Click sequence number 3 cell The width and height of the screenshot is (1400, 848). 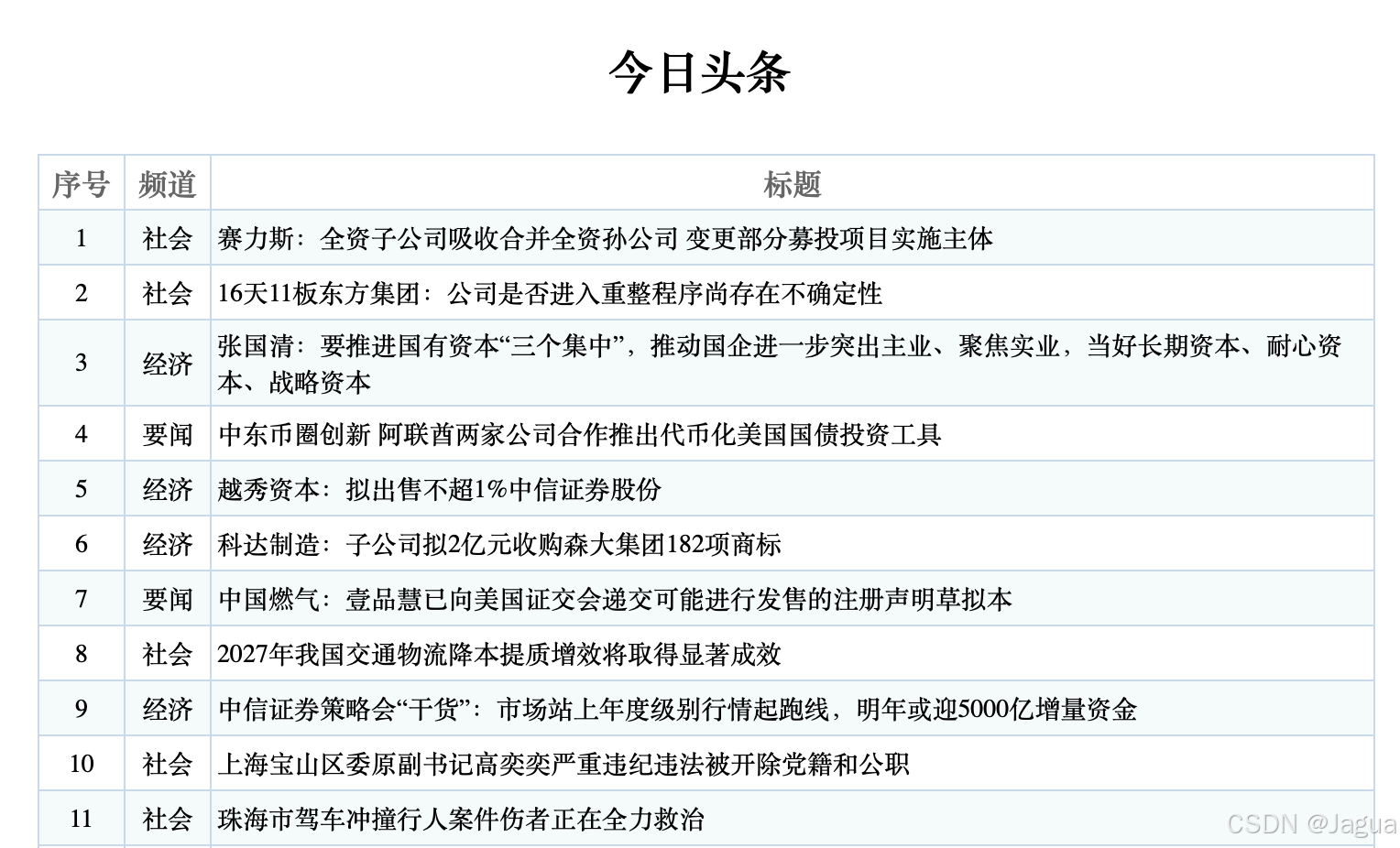tap(82, 364)
